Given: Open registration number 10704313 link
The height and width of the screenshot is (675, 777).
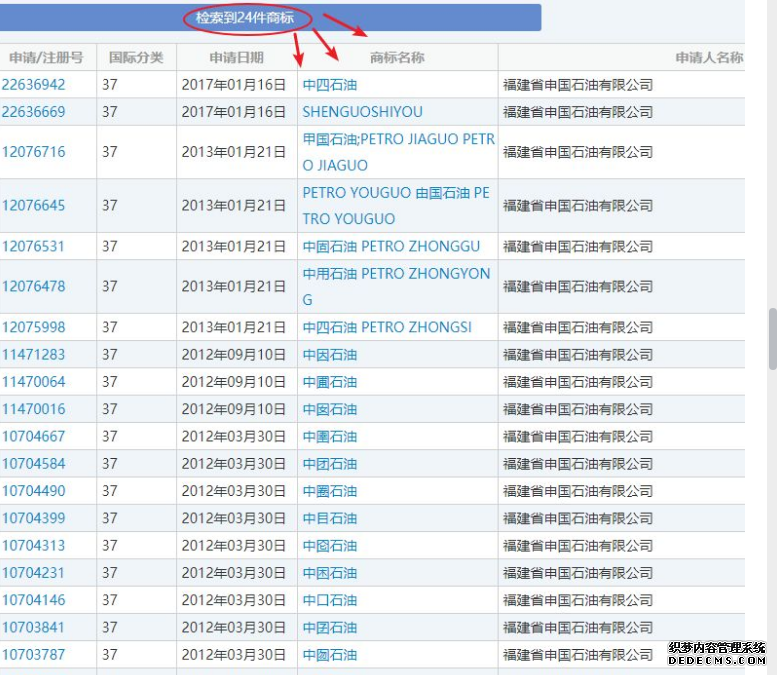Looking at the screenshot, I should [x=33, y=546].
